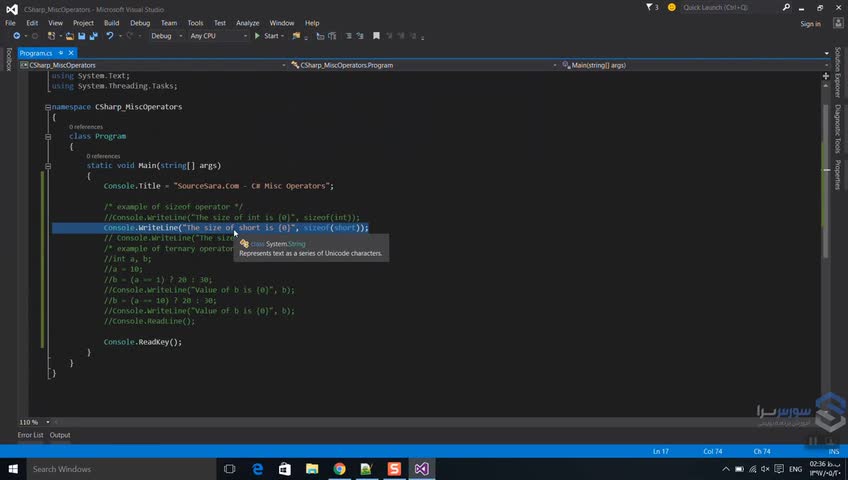
Task: Open the 110 % zoom dropdown
Action: click(48, 422)
